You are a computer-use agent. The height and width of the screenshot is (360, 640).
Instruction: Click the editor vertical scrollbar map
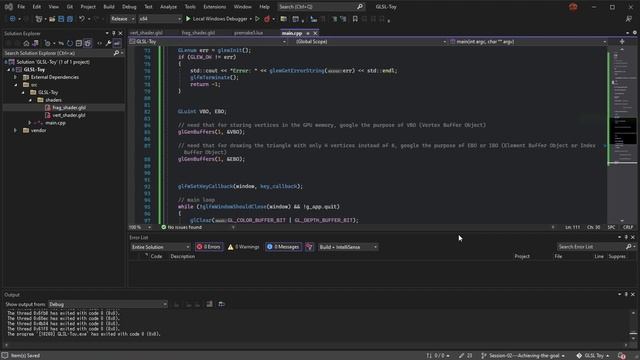point(622,135)
